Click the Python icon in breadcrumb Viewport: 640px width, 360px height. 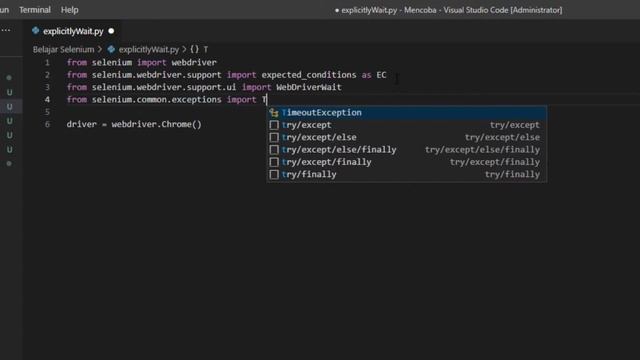[x=111, y=49]
